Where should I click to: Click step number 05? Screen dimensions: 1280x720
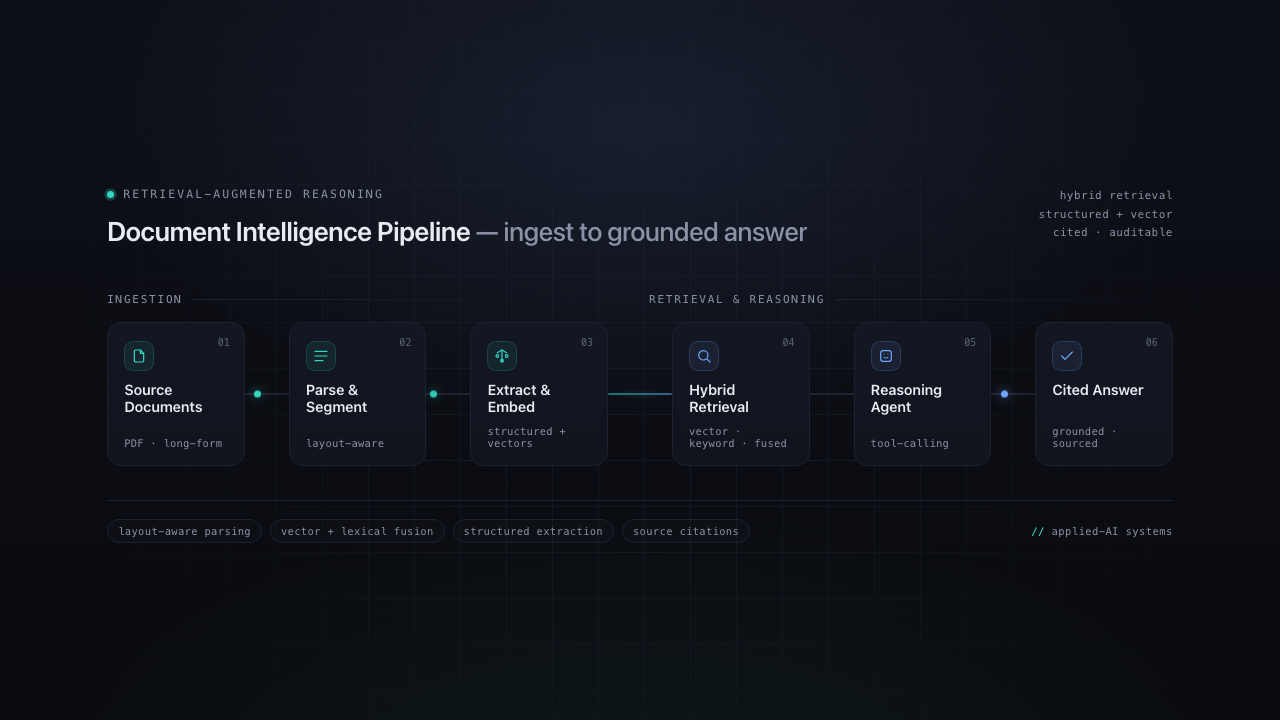click(x=970, y=343)
